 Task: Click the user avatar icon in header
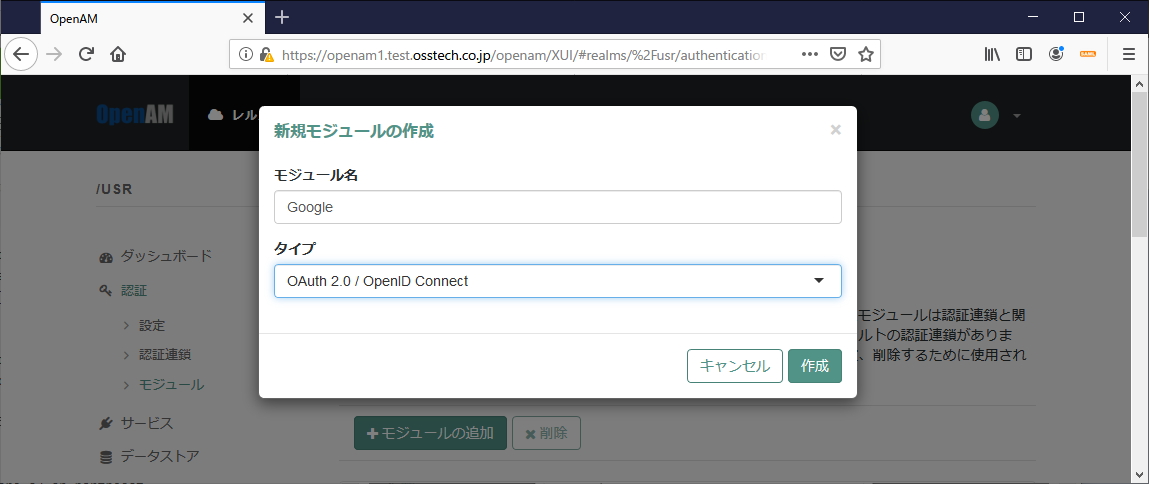[985, 115]
